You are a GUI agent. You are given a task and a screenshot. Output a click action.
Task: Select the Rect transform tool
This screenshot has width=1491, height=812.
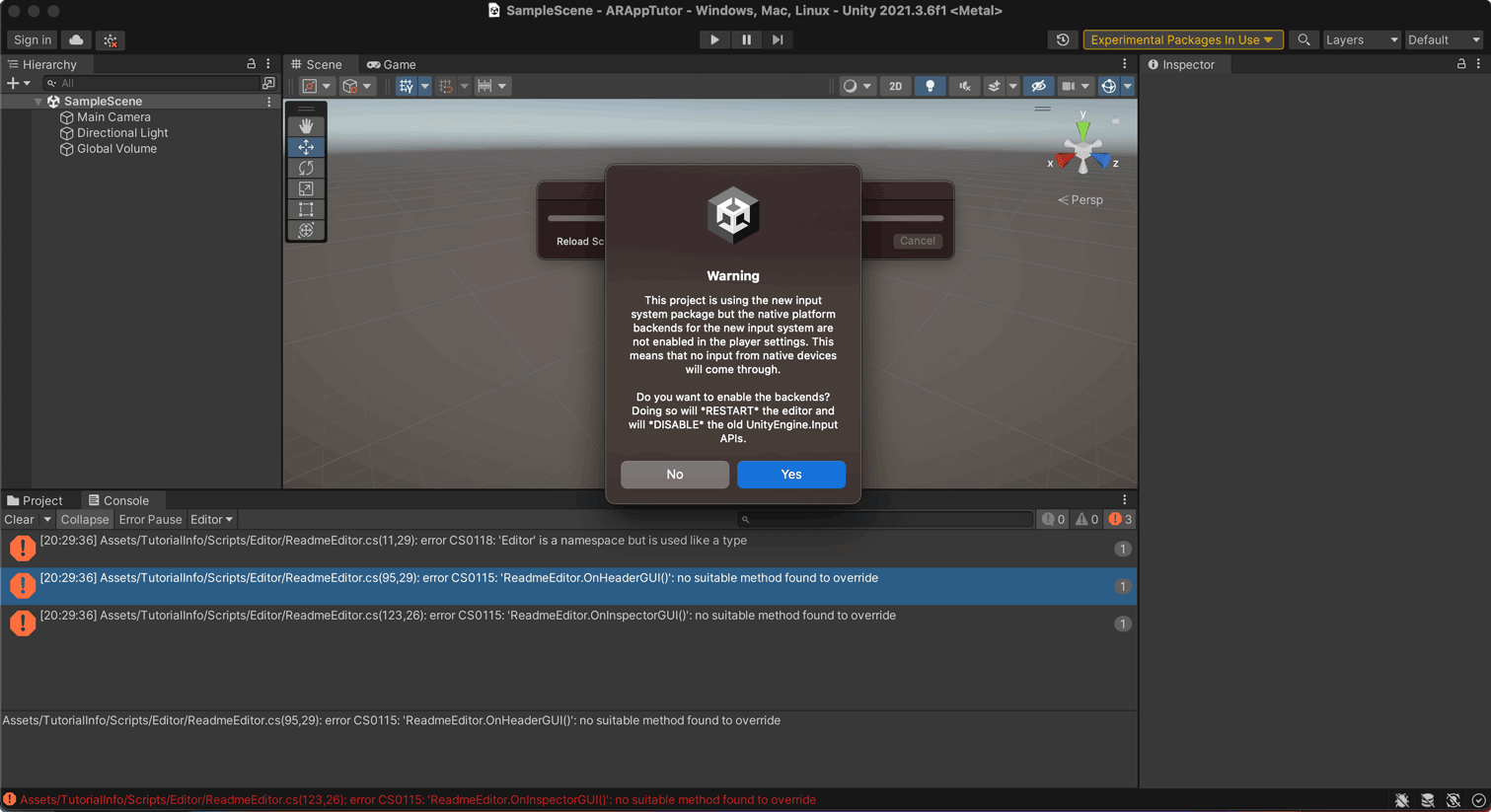coord(306,209)
